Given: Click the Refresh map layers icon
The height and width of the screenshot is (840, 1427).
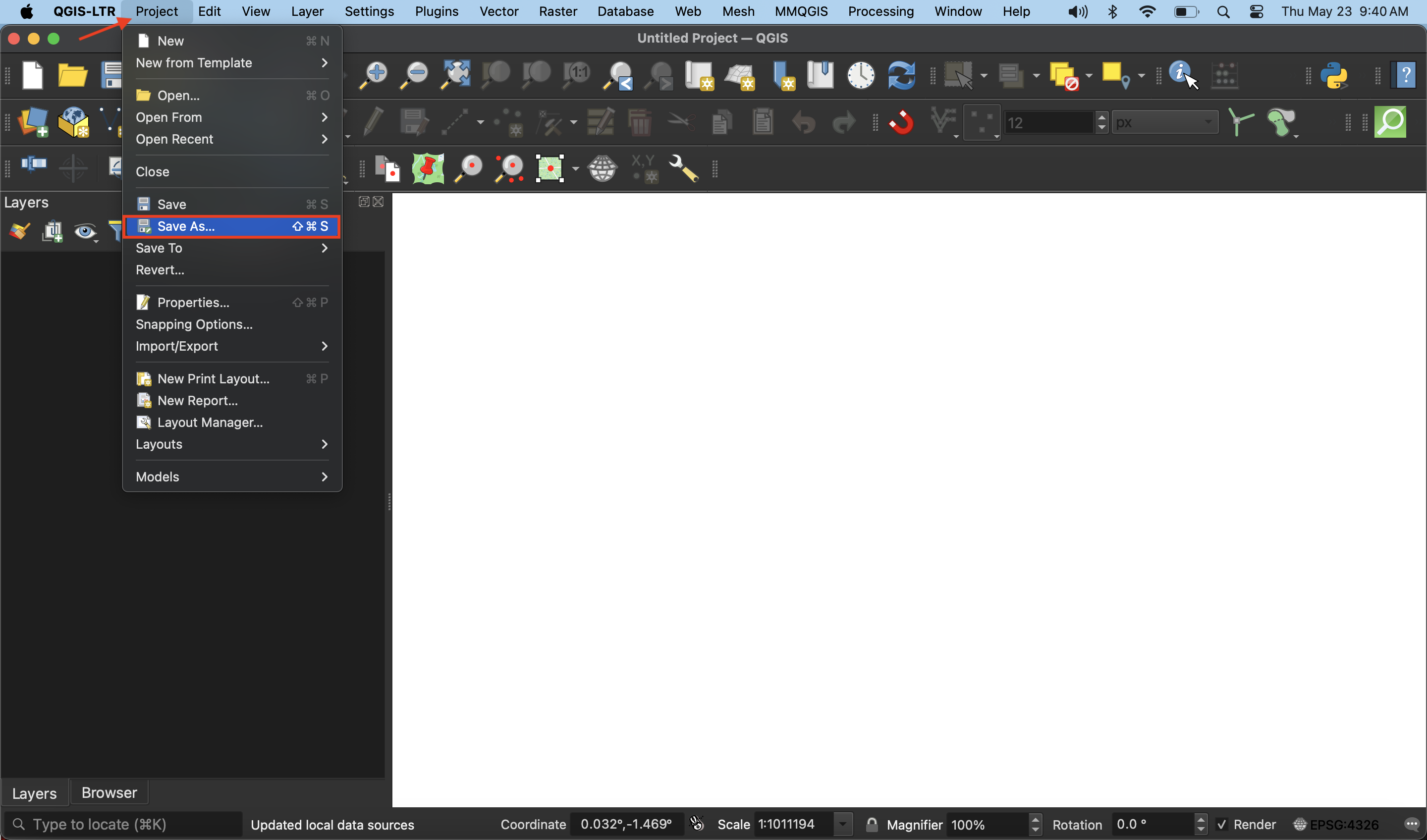Looking at the screenshot, I should 901,76.
